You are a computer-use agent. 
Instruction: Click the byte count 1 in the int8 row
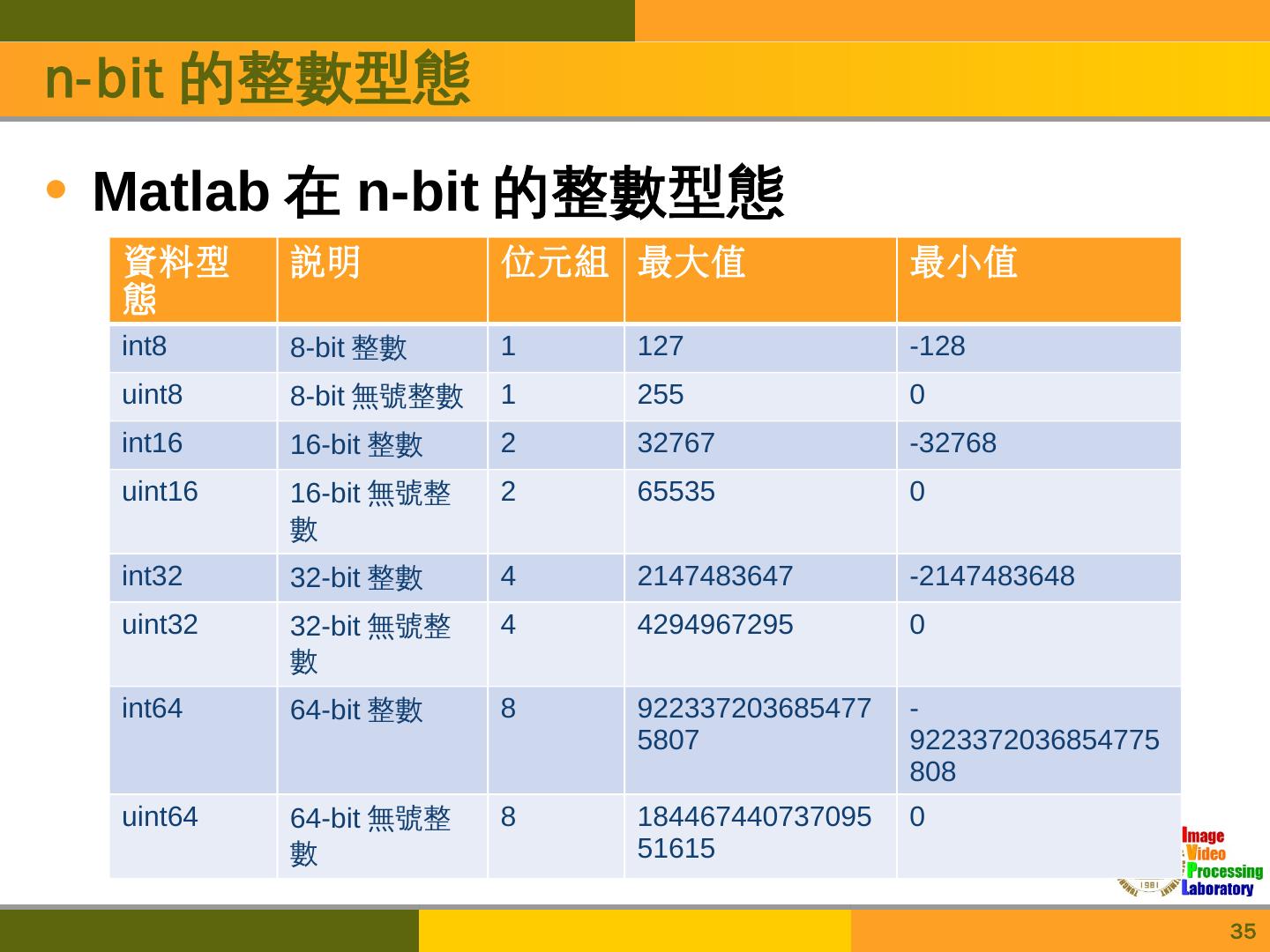coord(508,346)
